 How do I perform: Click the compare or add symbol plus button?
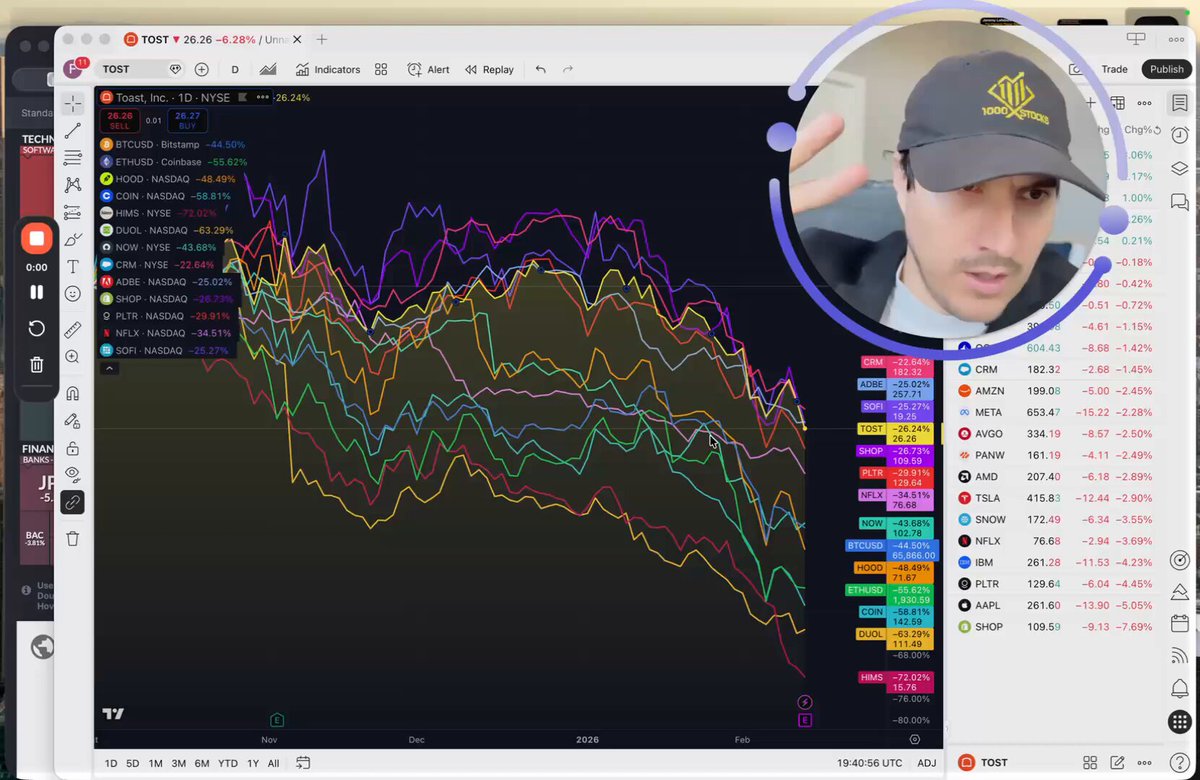click(x=202, y=69)
